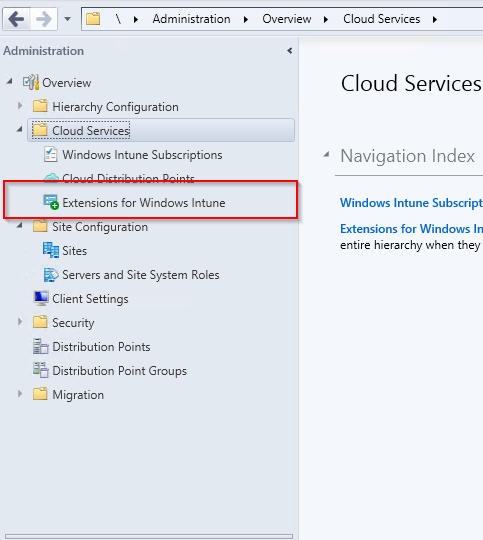Collapse the Navigation Index section
The image size is (483, 540).
pos(326,155)
